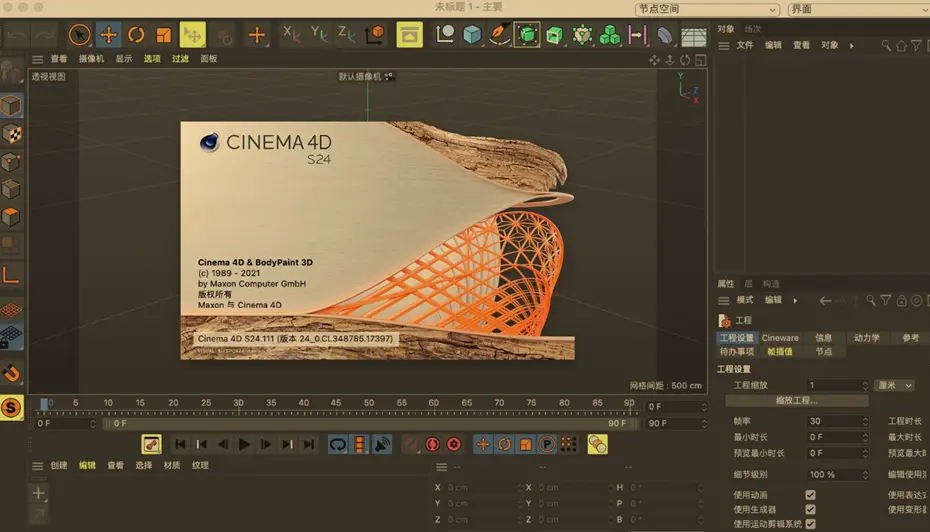930x532 pixels.
Task: Click the preview range bar ending at 90 F
Action: (371, 423)
